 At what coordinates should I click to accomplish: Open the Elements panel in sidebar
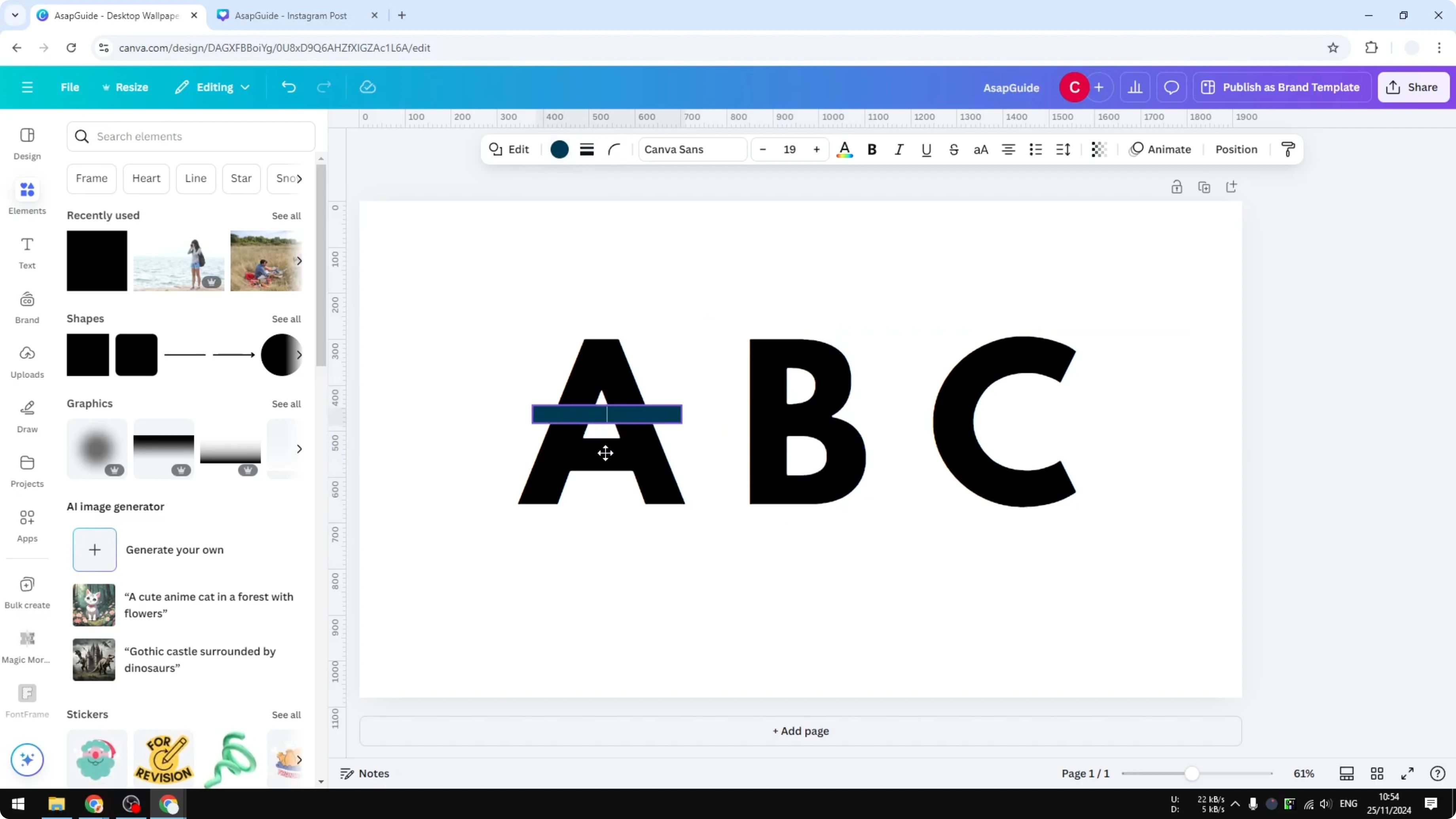point(27,197)
